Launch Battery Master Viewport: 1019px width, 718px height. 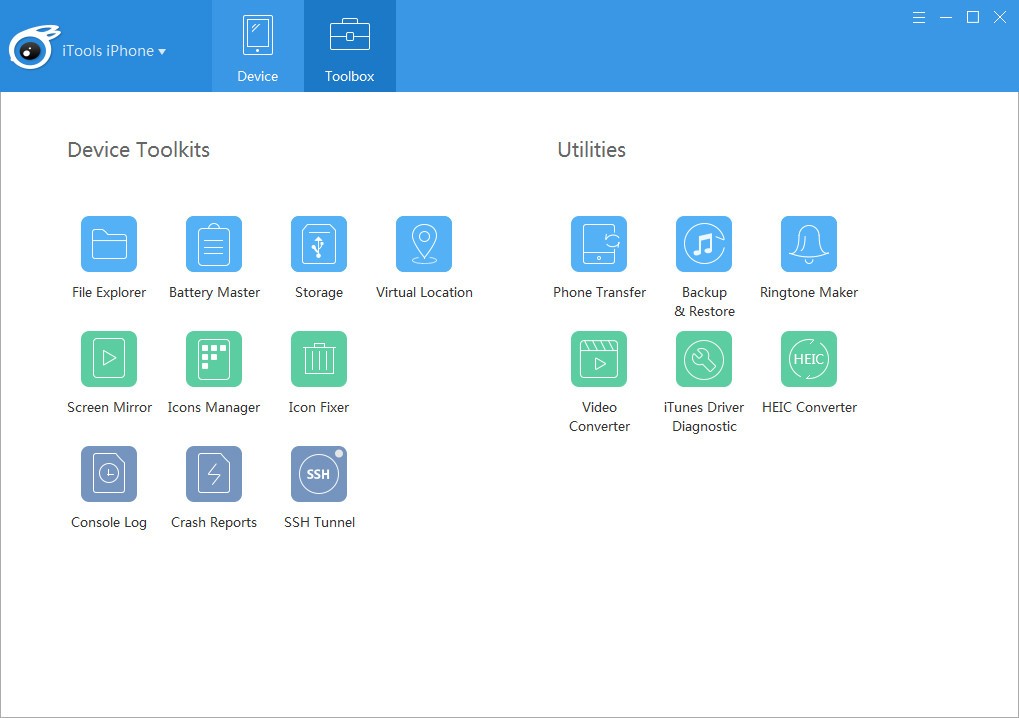coord(213,243)
